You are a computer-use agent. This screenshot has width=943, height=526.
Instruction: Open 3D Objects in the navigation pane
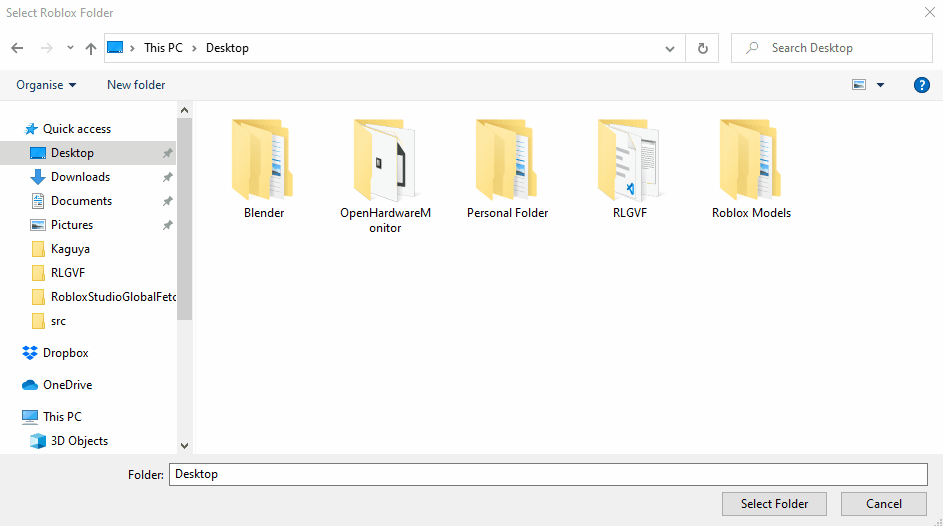point(79,441)
